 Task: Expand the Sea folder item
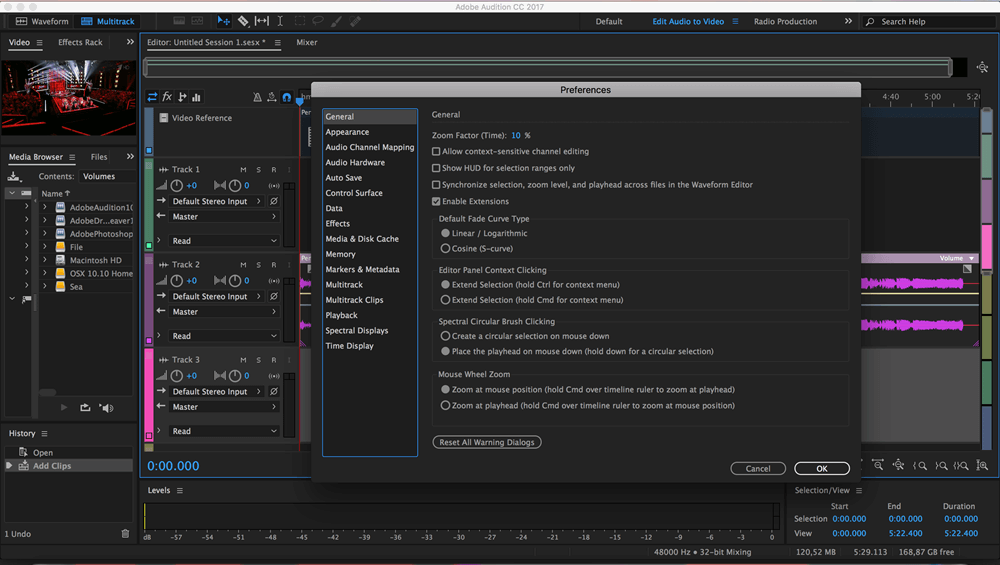(x=45, y=287)
